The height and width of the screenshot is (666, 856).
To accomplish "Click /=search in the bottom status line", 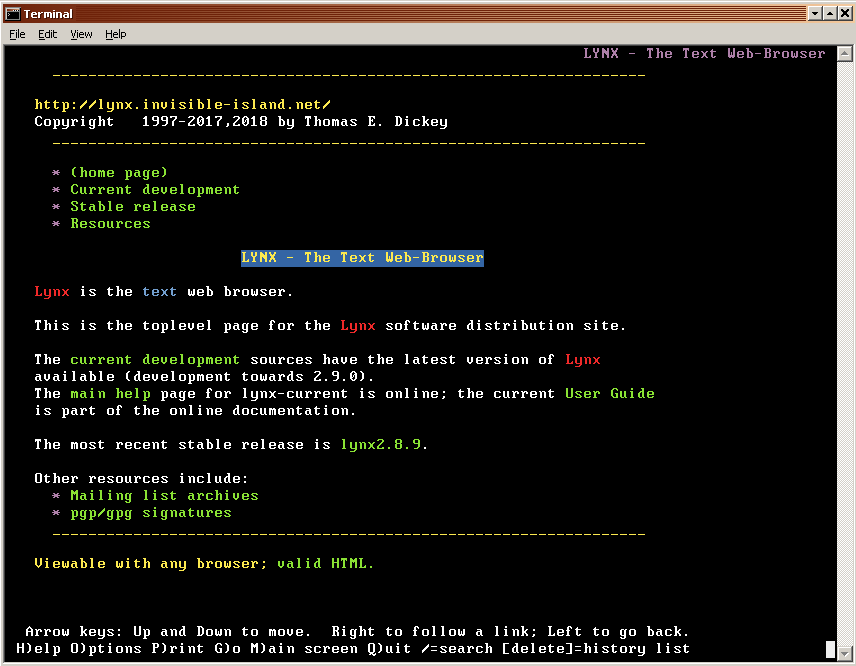I will [x=456, y=649].
